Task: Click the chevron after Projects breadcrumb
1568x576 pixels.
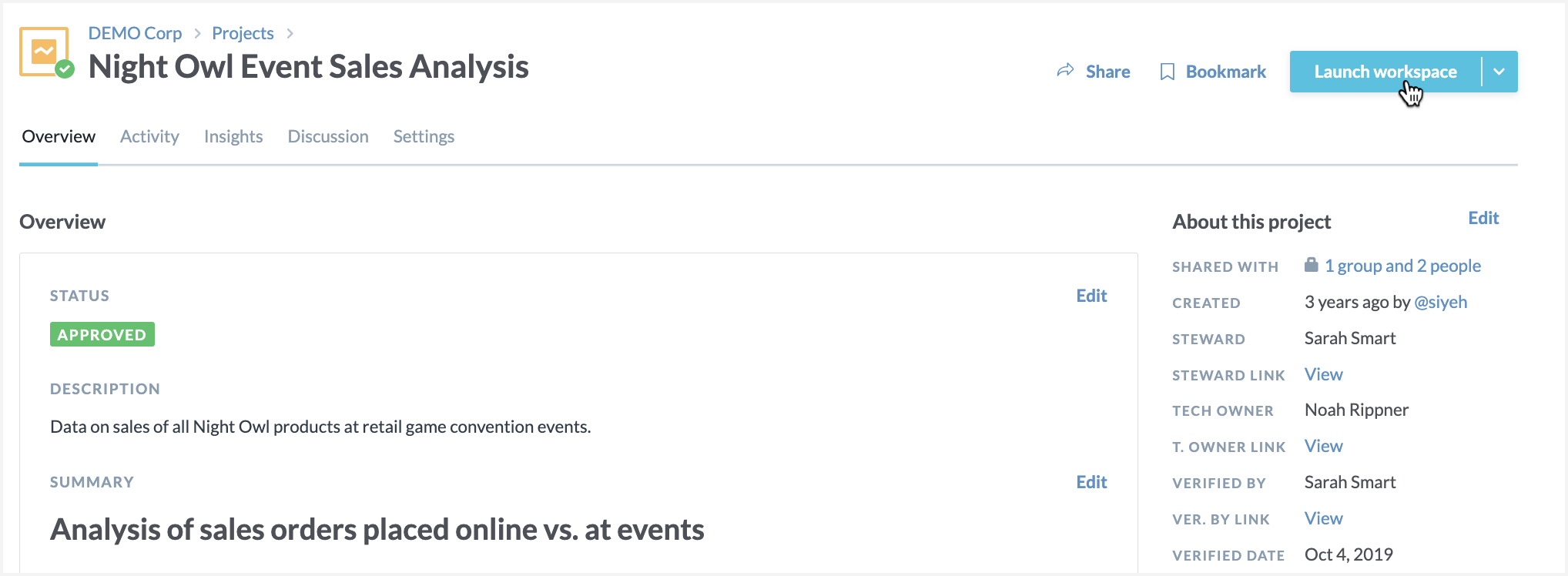Action: 290,33
